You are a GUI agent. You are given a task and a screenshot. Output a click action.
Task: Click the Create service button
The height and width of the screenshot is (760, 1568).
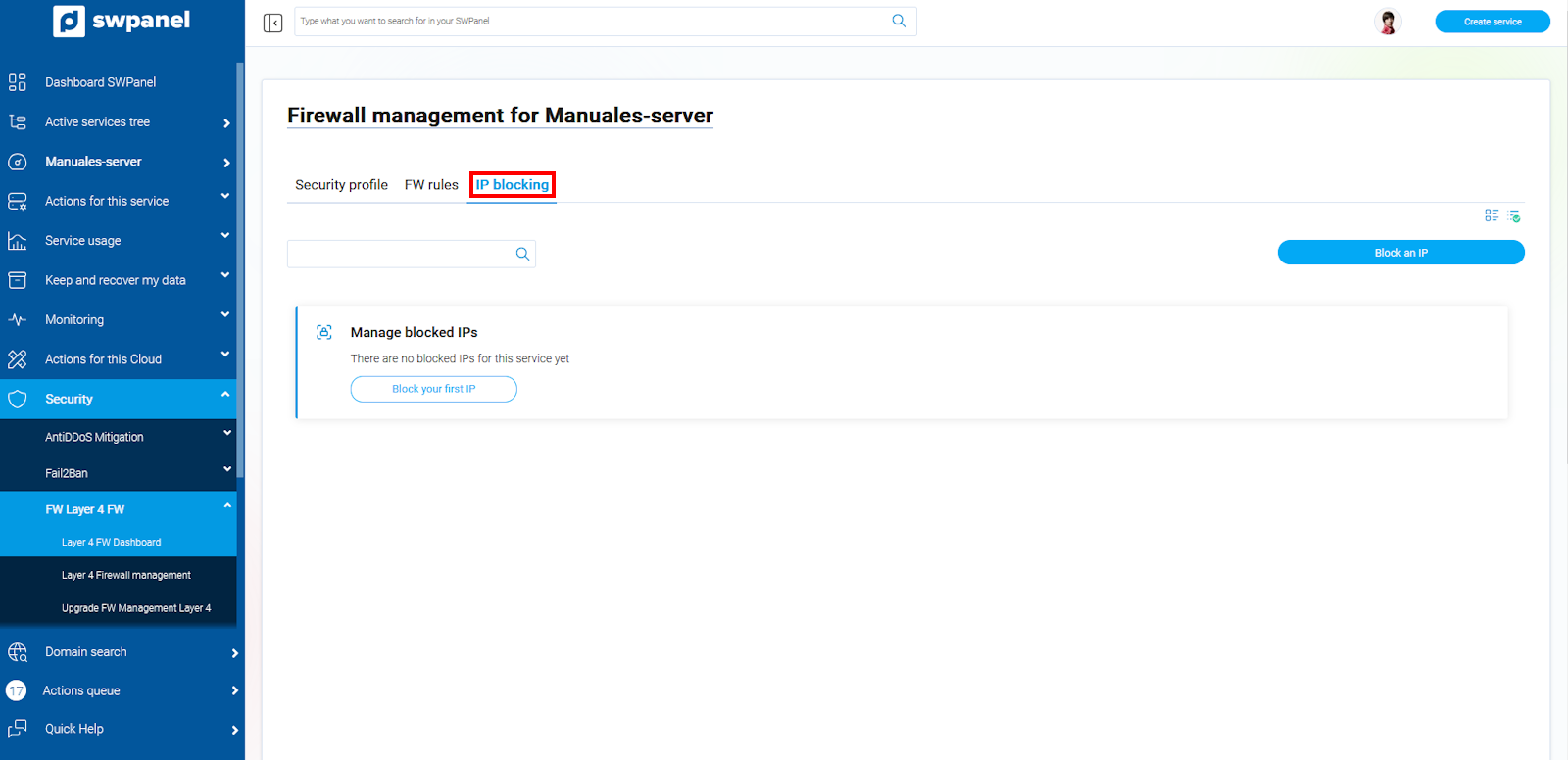[x=1492, y=22]
